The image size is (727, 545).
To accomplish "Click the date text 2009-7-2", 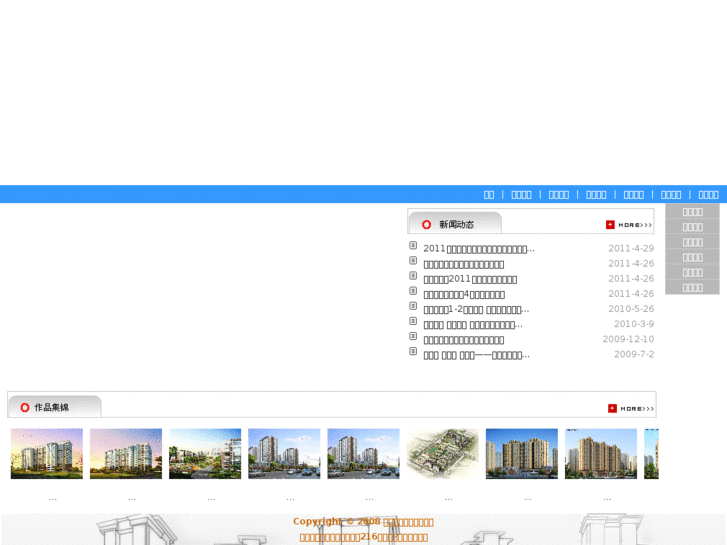I will (634, 354).
